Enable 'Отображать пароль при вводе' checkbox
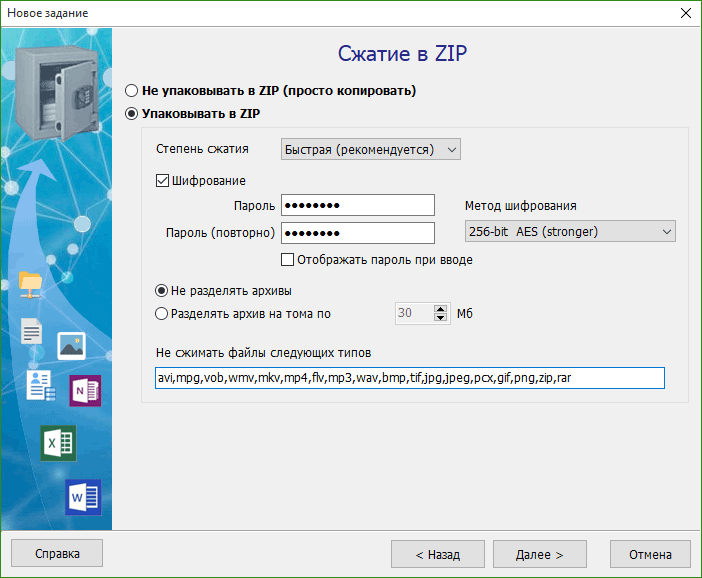 [289, 260]
